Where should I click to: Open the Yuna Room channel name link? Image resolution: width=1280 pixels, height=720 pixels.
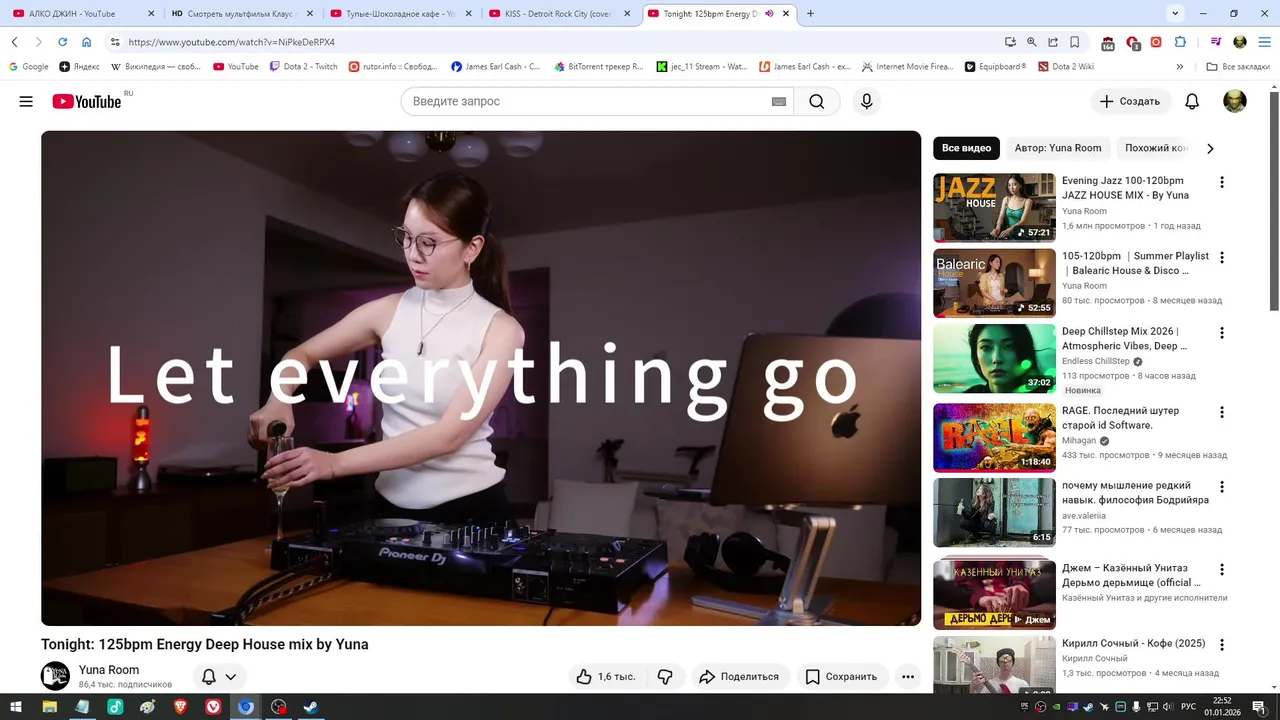coord(109,670)
